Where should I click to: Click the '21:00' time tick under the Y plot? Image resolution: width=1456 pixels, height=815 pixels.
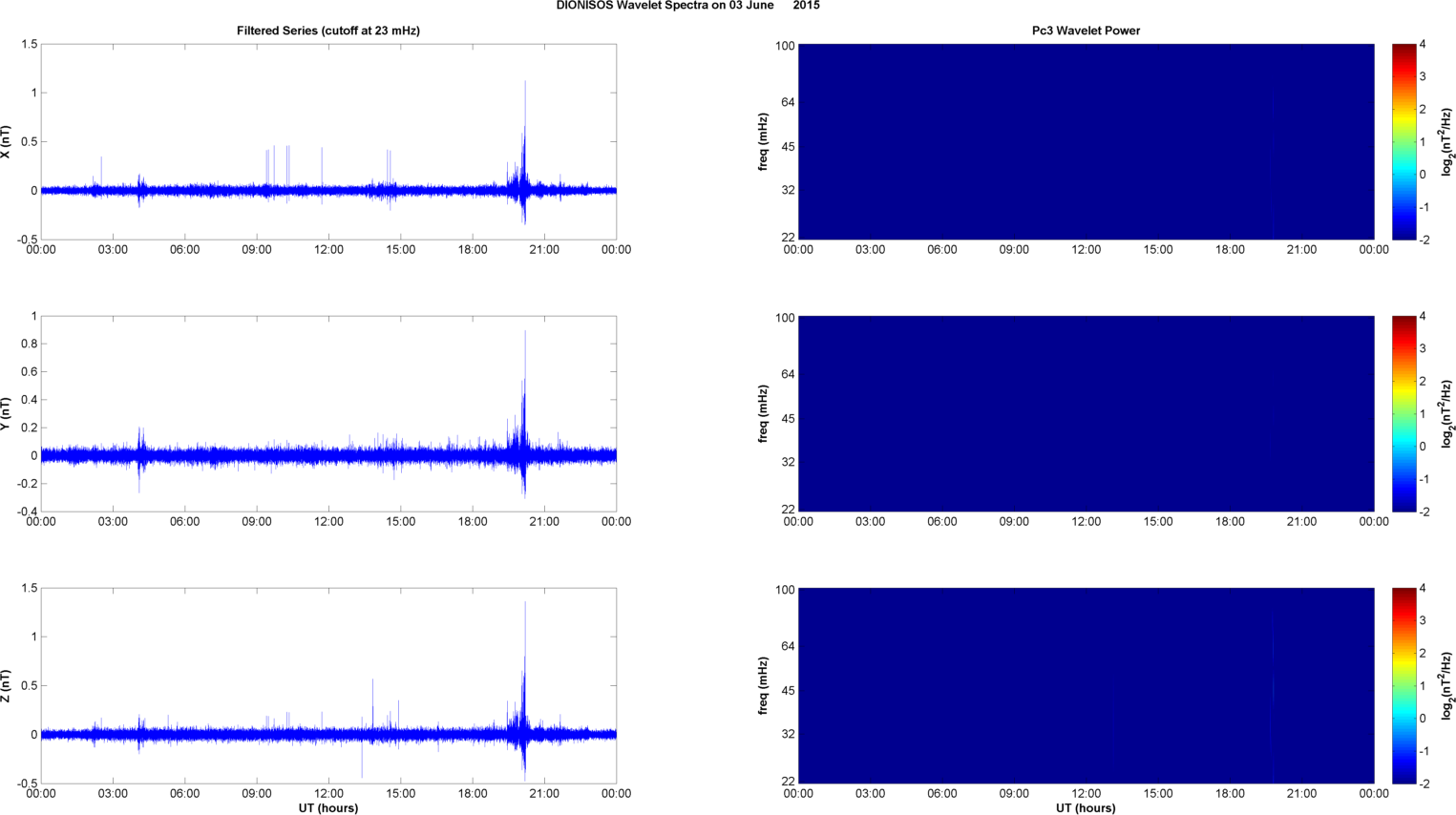point(544,522)
